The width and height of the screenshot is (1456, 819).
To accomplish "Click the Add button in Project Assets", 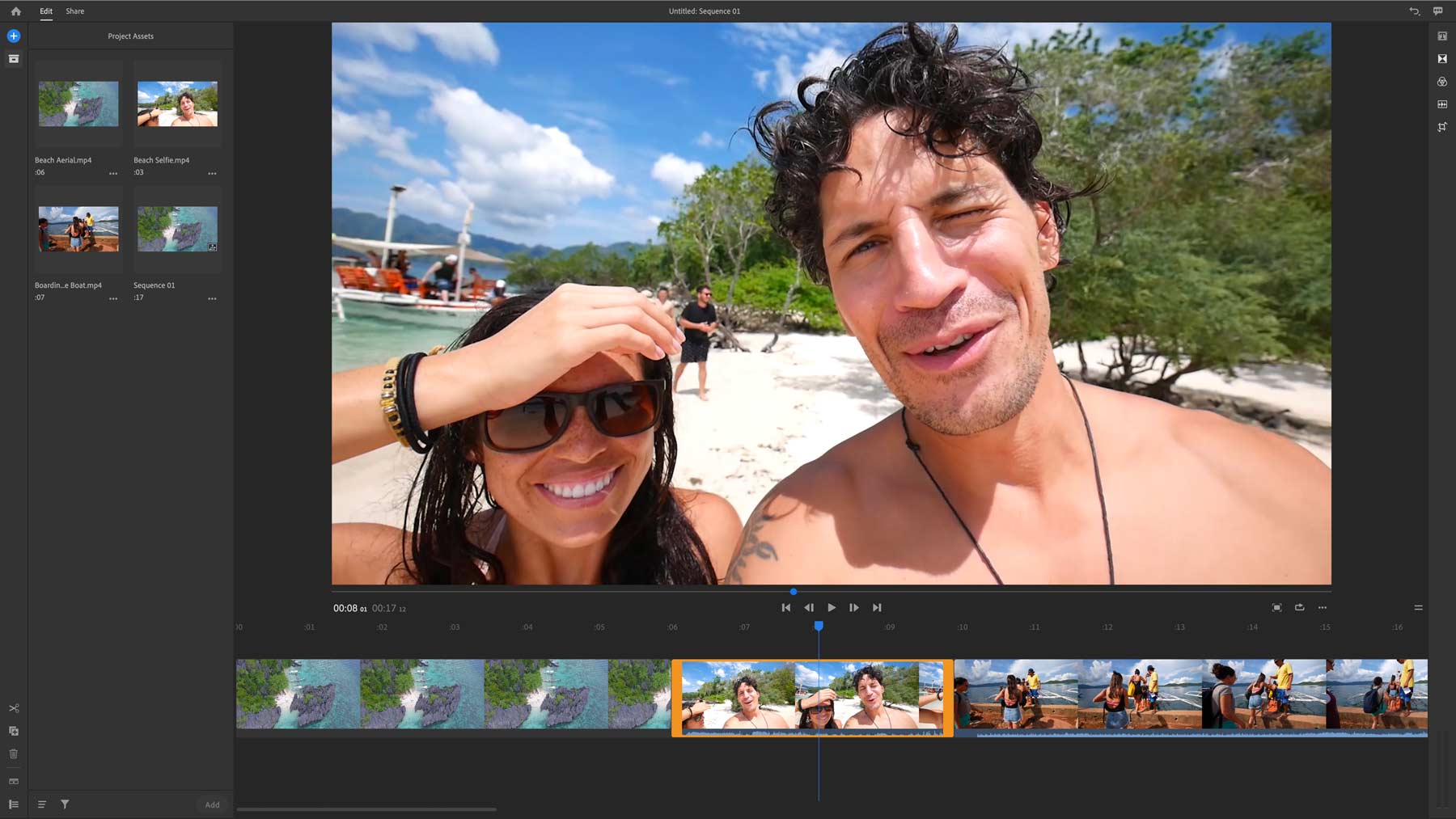I will (x=212, y=804).
